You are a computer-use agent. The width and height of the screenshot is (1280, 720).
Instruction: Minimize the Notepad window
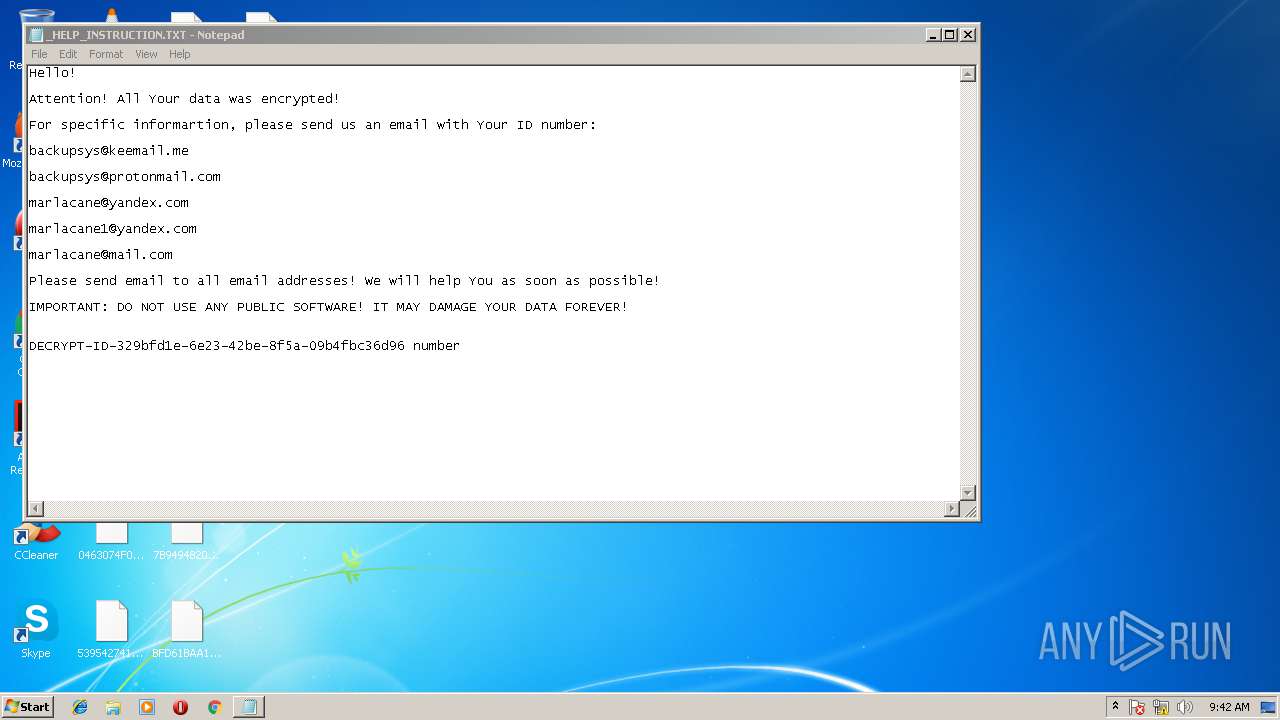[933, 34]
